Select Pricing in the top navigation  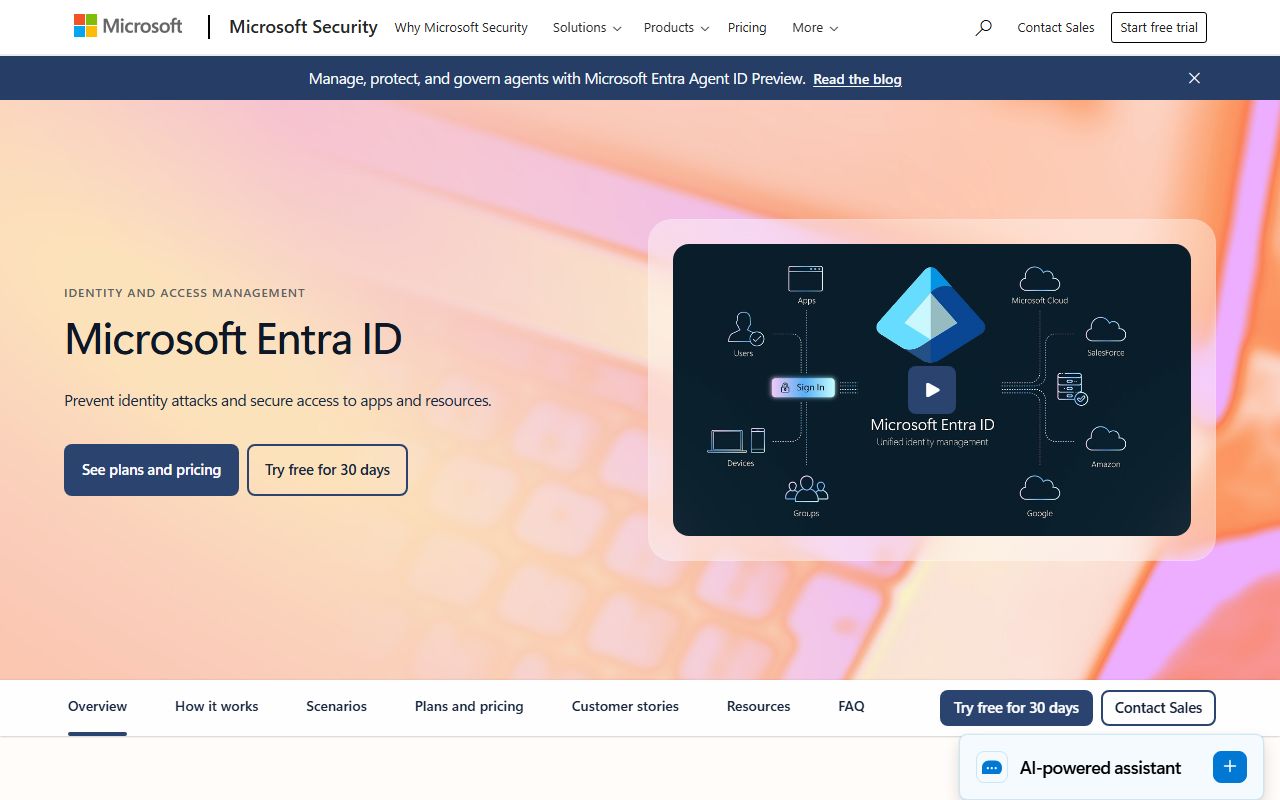pos(747,28)
